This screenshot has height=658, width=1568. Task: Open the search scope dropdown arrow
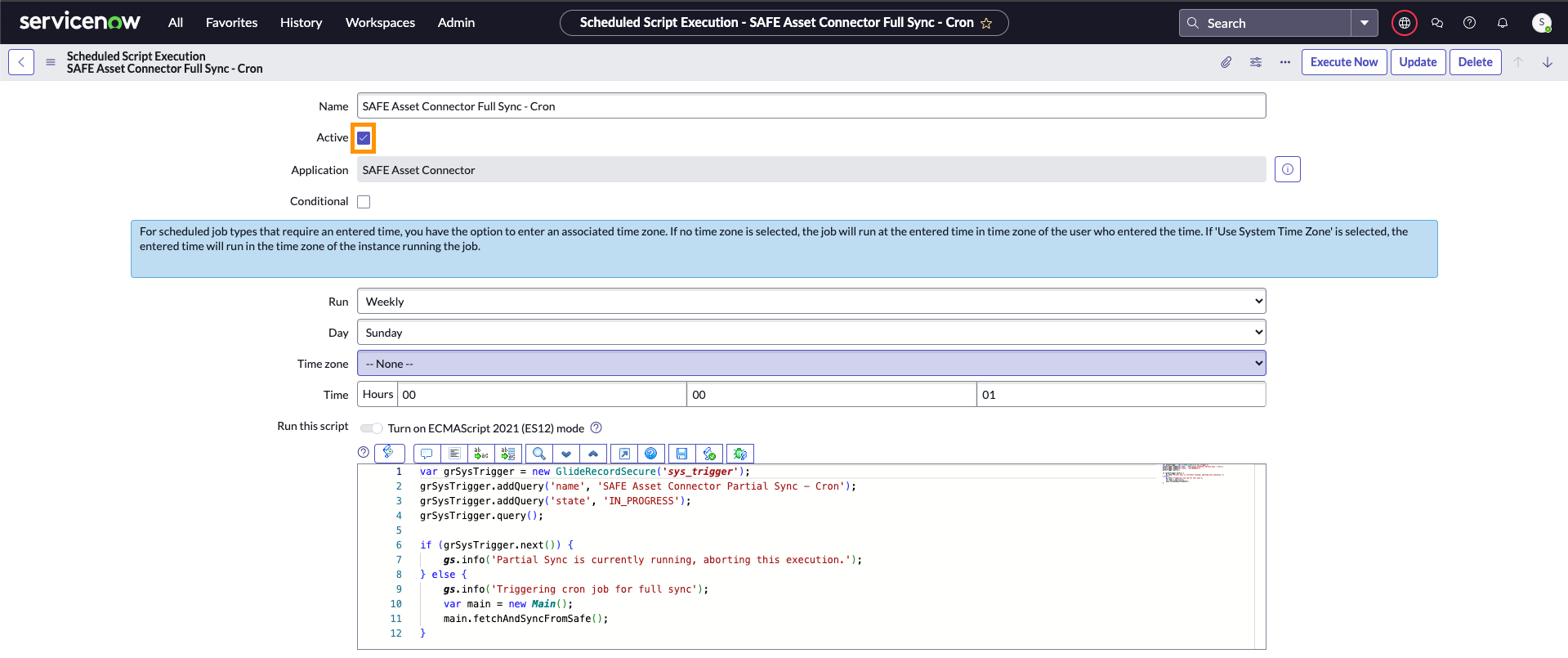point(1365,23)
